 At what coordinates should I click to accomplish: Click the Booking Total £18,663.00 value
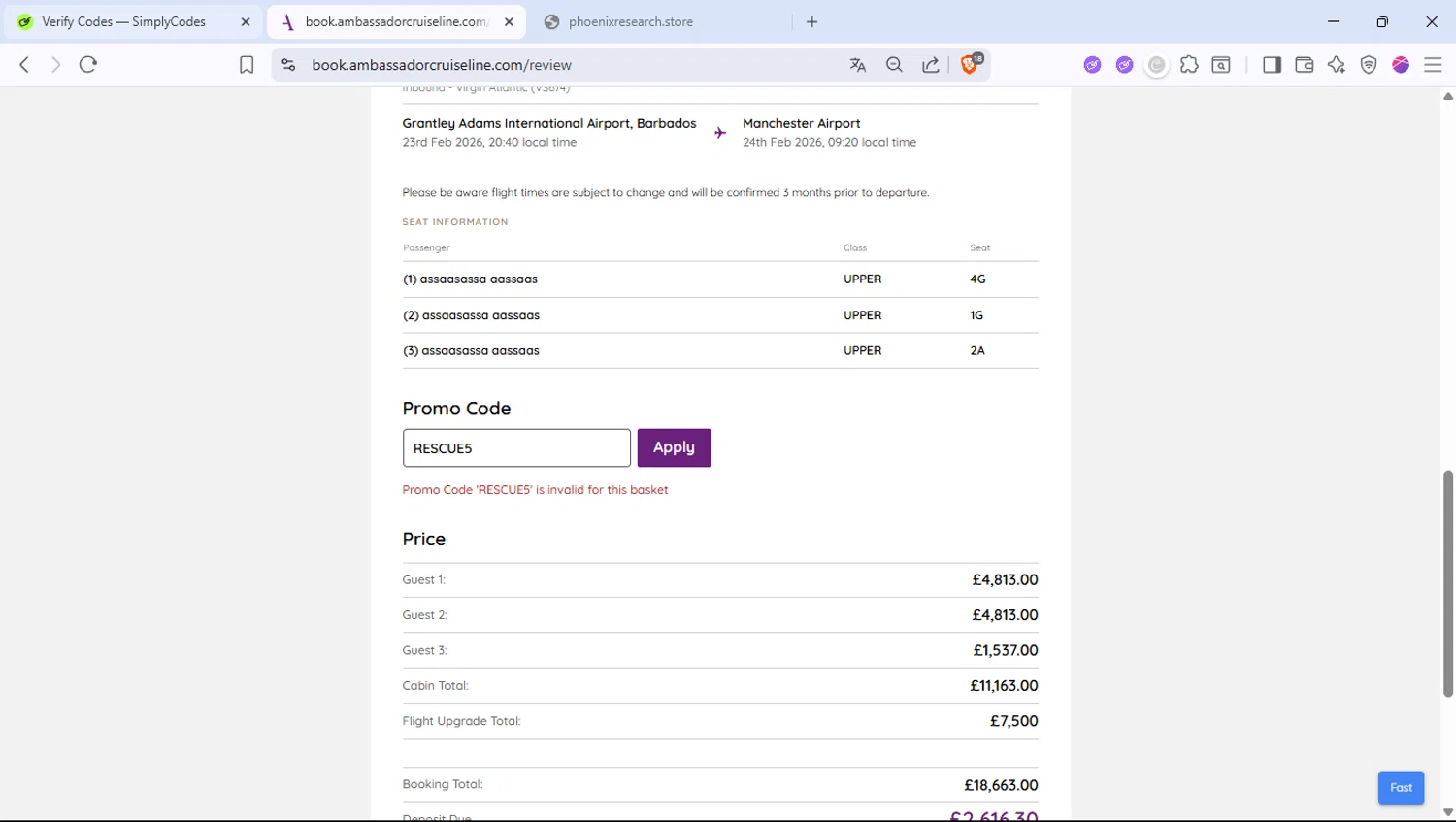[1001, 785]
